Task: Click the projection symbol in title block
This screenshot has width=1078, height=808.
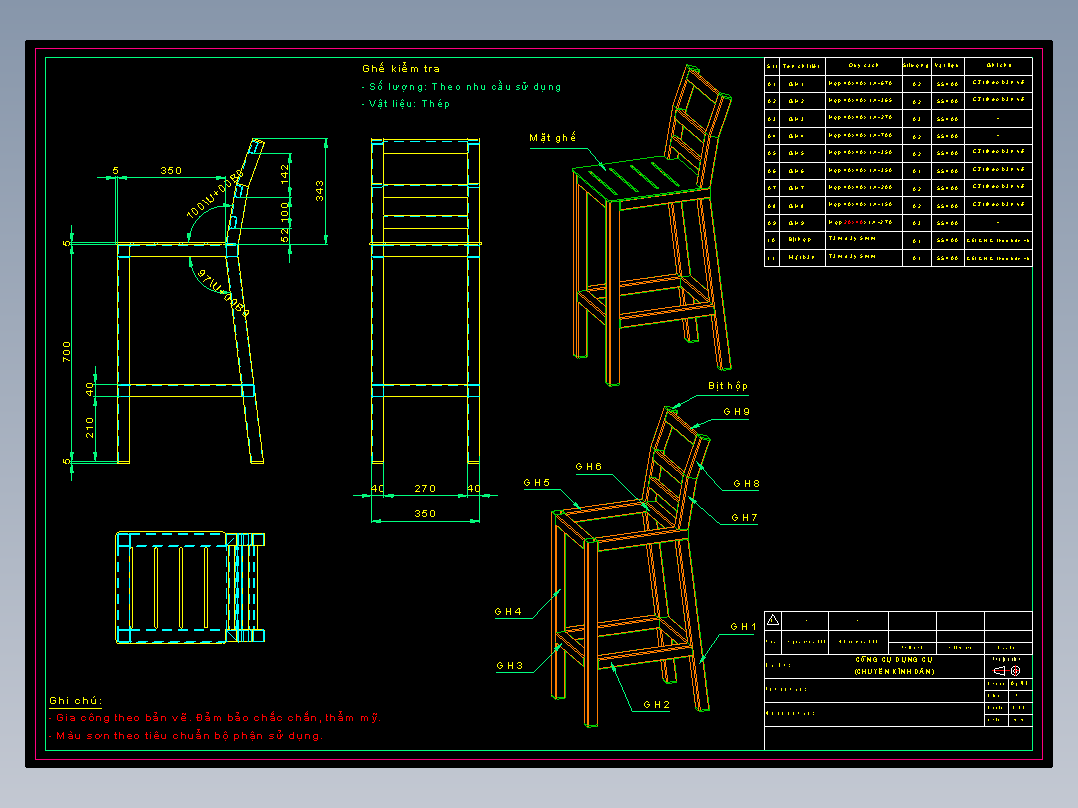Action: 1007,670
